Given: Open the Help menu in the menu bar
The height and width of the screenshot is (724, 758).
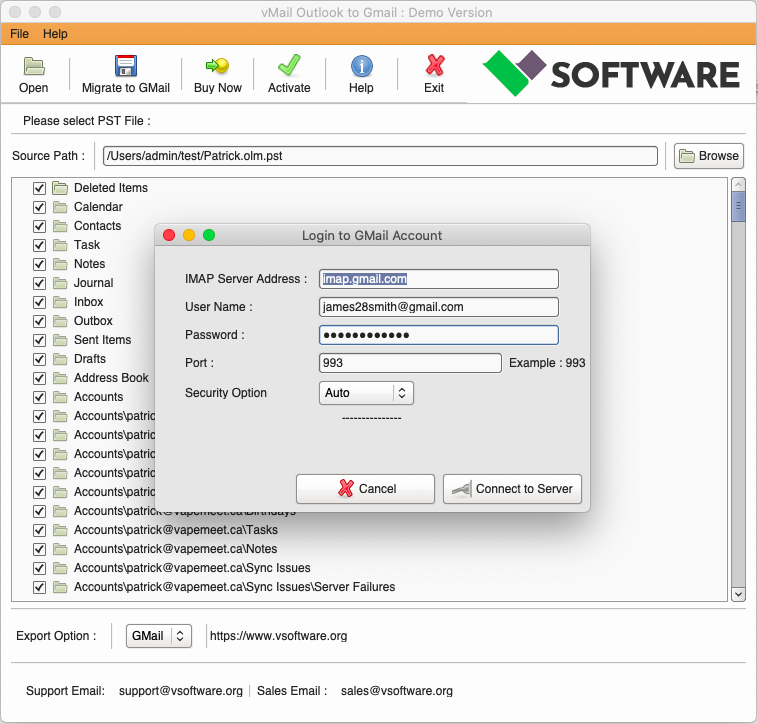Looking at the screenshot, I should pyautogui.click(x=55, y=34).
